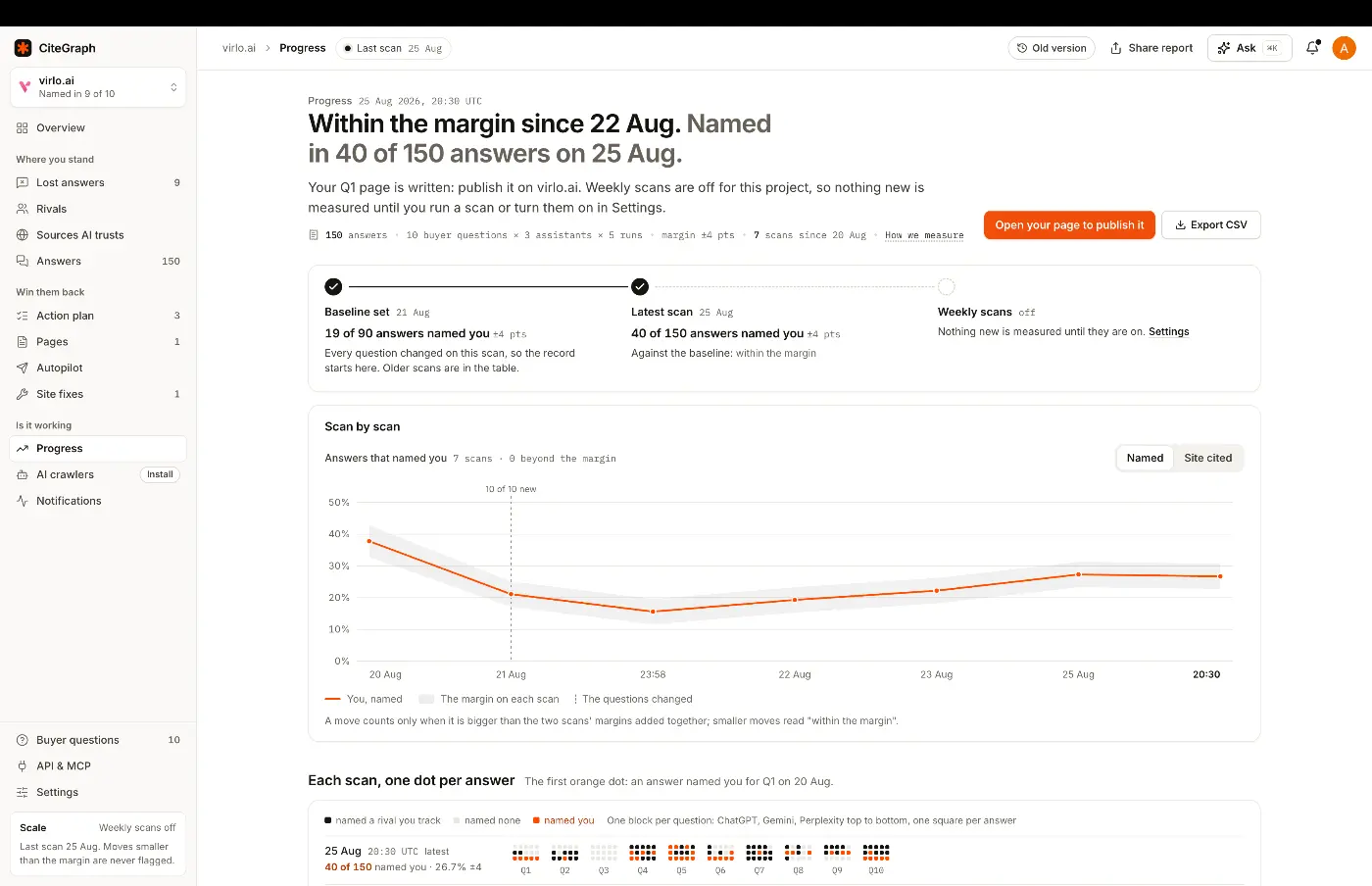Expand the virlo.ai project switcher

[98, 87]
